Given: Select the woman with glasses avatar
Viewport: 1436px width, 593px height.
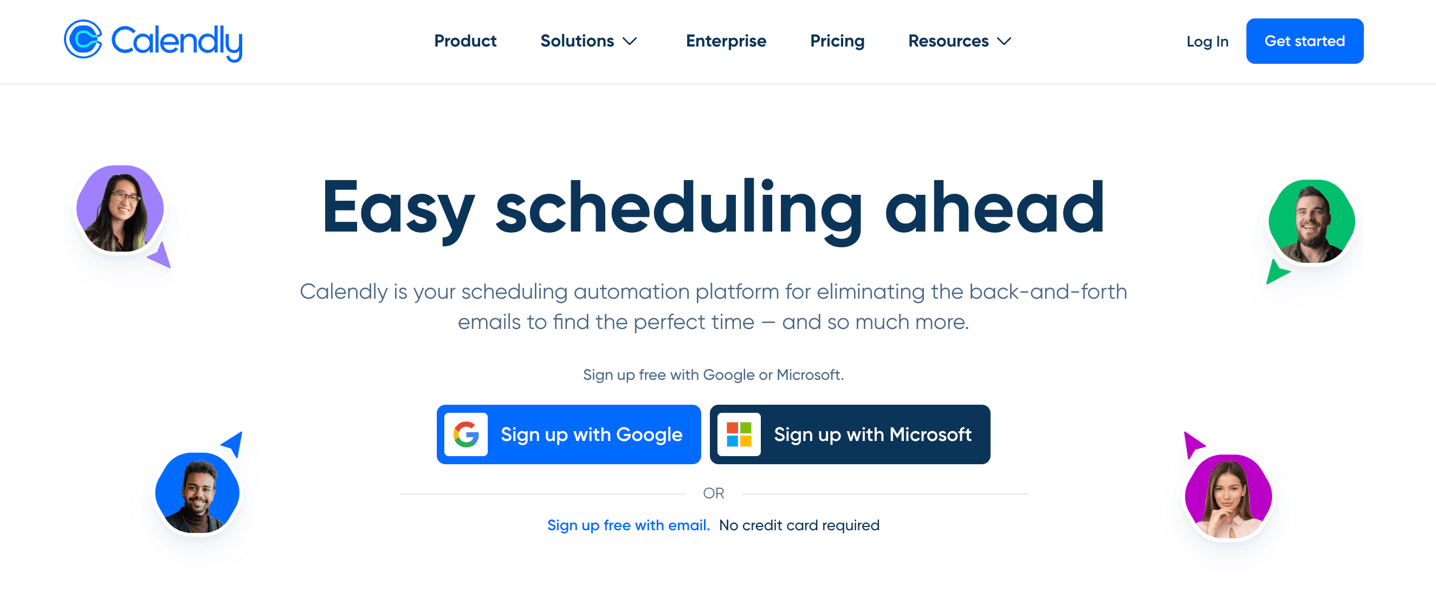Looking at the screenshot, I should pyautogui.click(x=120, y=208).
